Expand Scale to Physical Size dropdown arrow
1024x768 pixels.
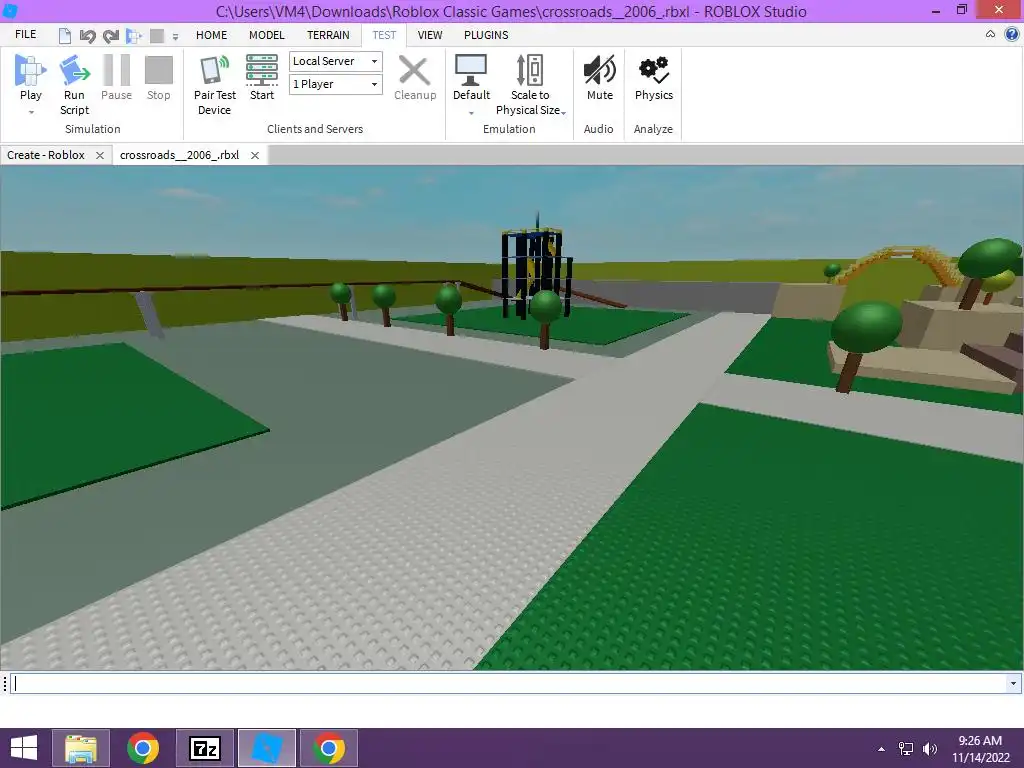564,112
